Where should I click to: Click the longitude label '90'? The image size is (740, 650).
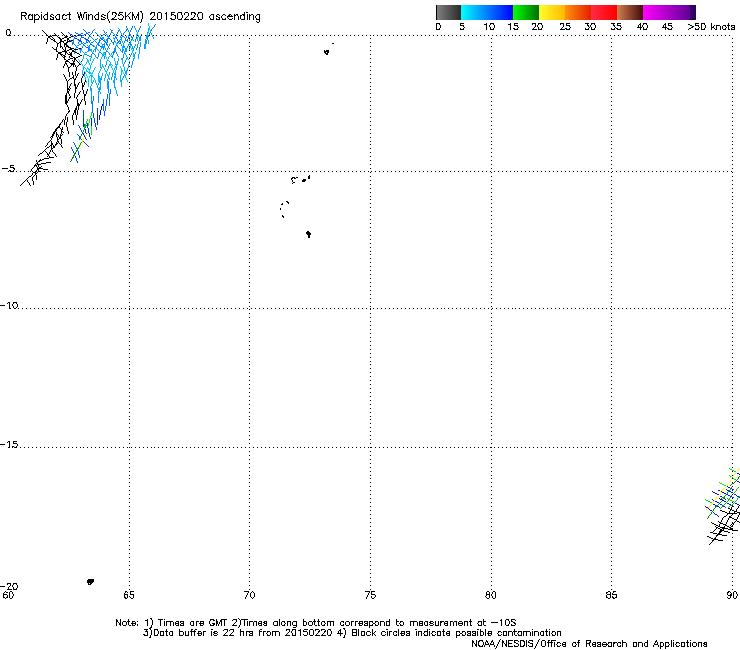[732, 595]
